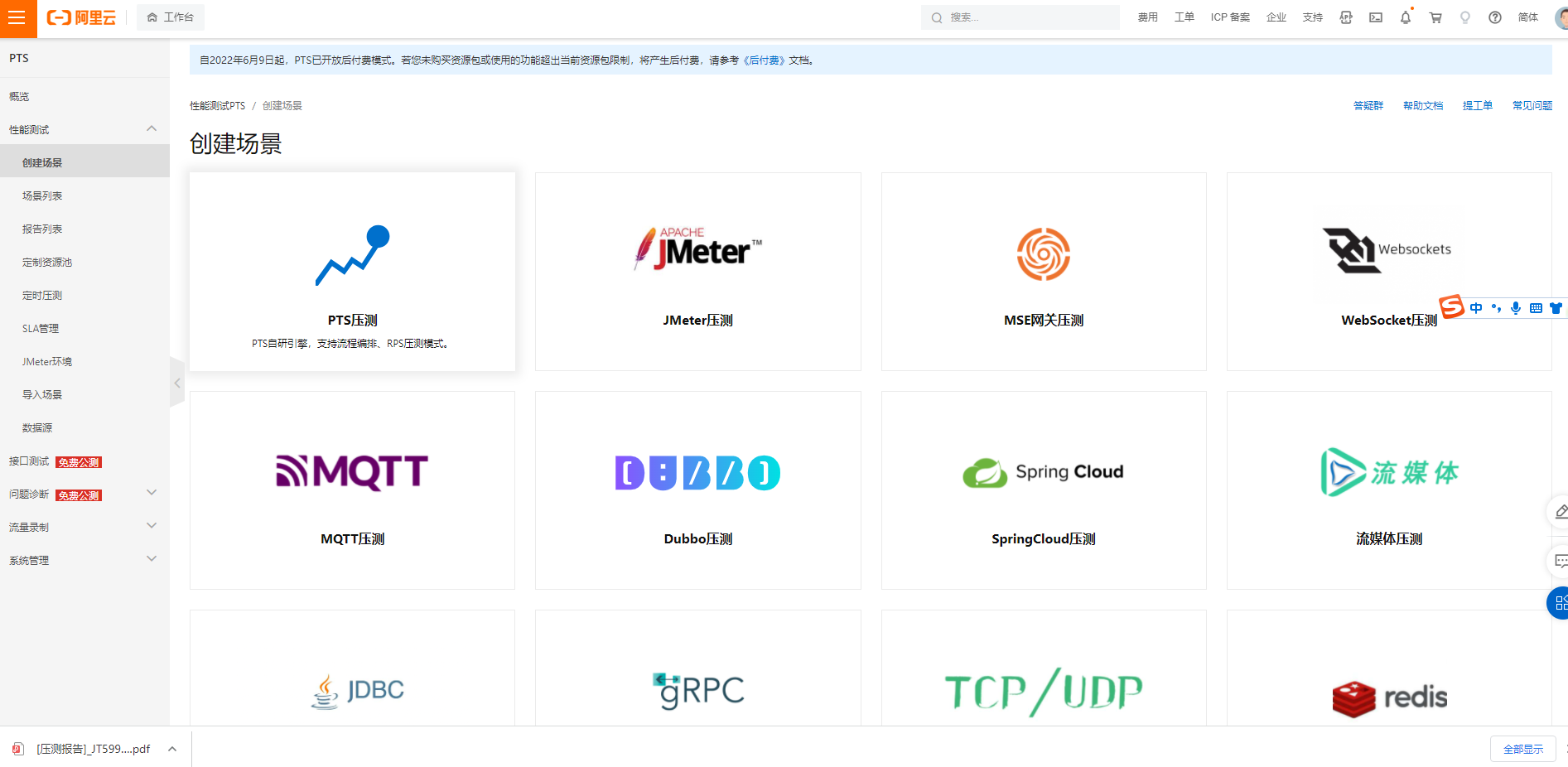This screenshot has width=1568, height=767.
Task: Open the 企业 enterprise menu
Action: pyautogui.click(x=1276, y=17)
